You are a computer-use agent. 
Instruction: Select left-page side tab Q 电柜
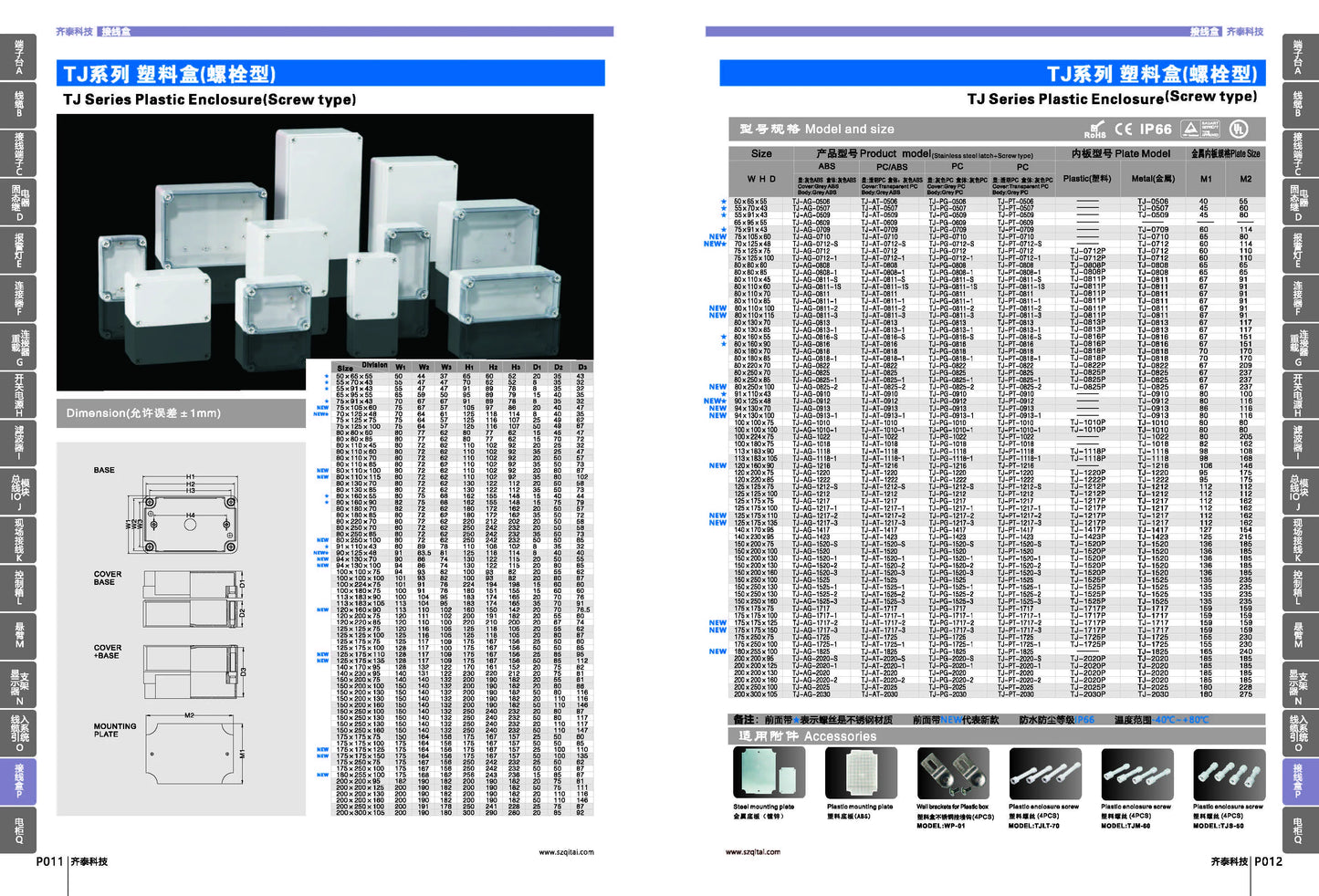point(18,830)
